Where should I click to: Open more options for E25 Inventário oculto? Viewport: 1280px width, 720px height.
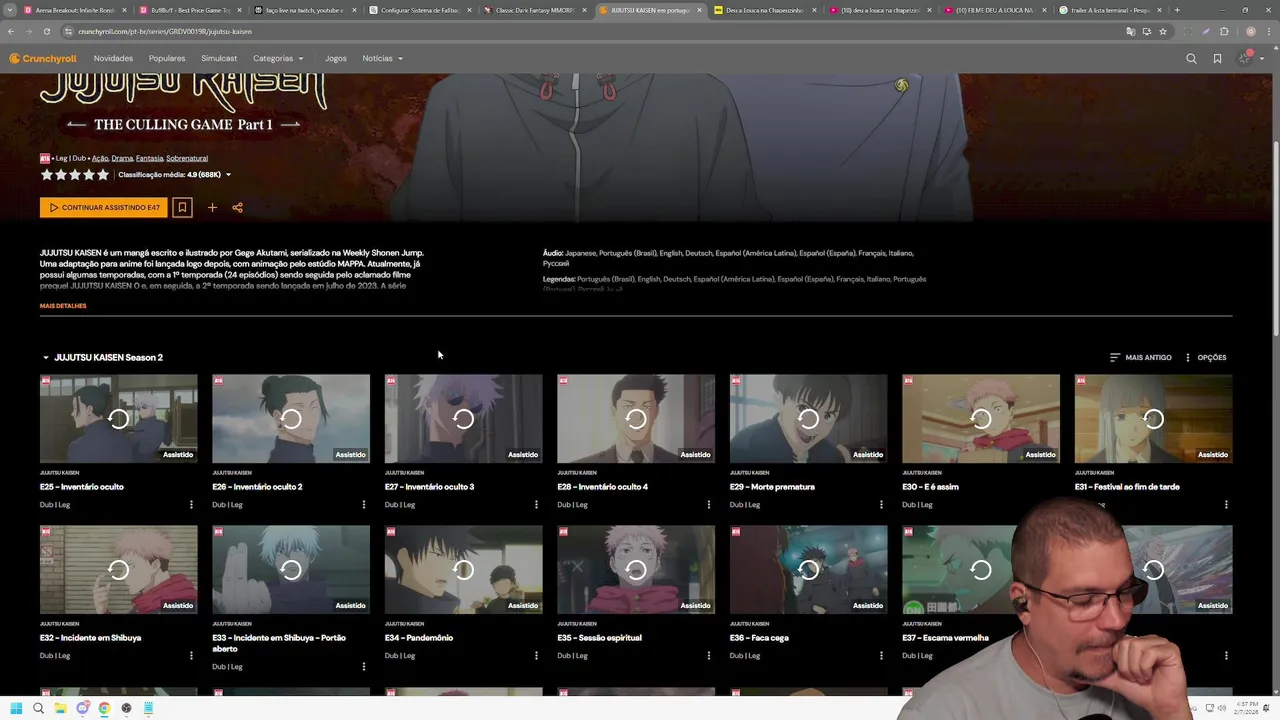(191, 504)
